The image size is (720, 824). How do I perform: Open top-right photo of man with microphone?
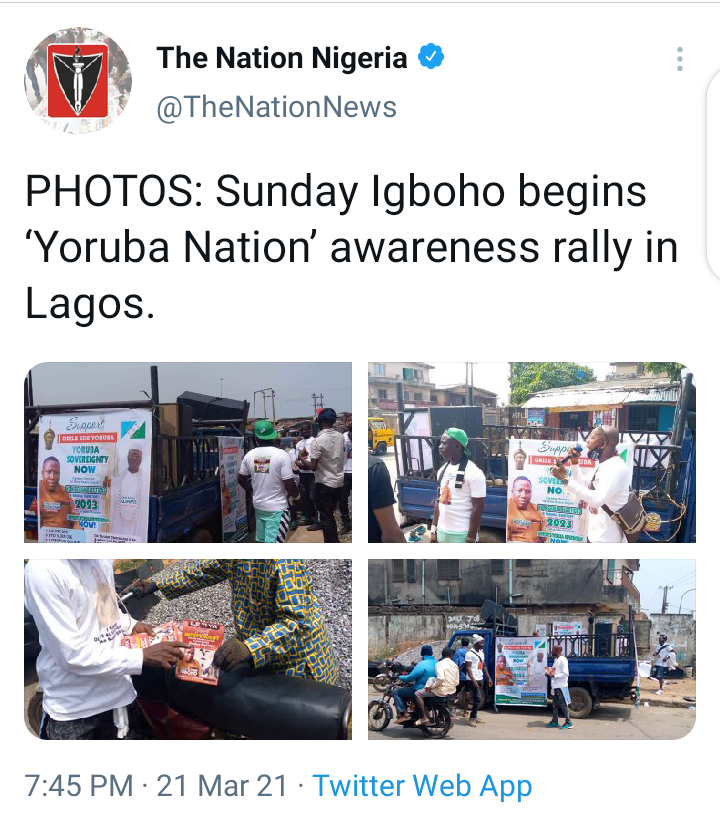pos(532,452)
